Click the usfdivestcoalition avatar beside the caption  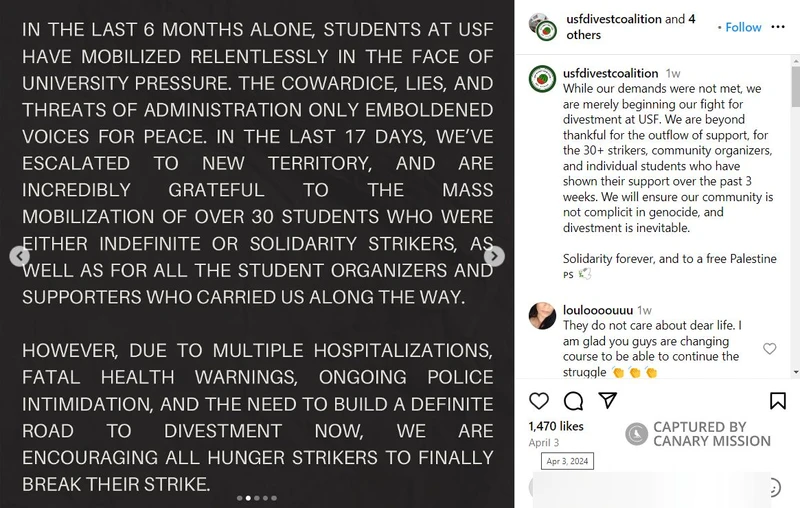[x=541, y=79]
